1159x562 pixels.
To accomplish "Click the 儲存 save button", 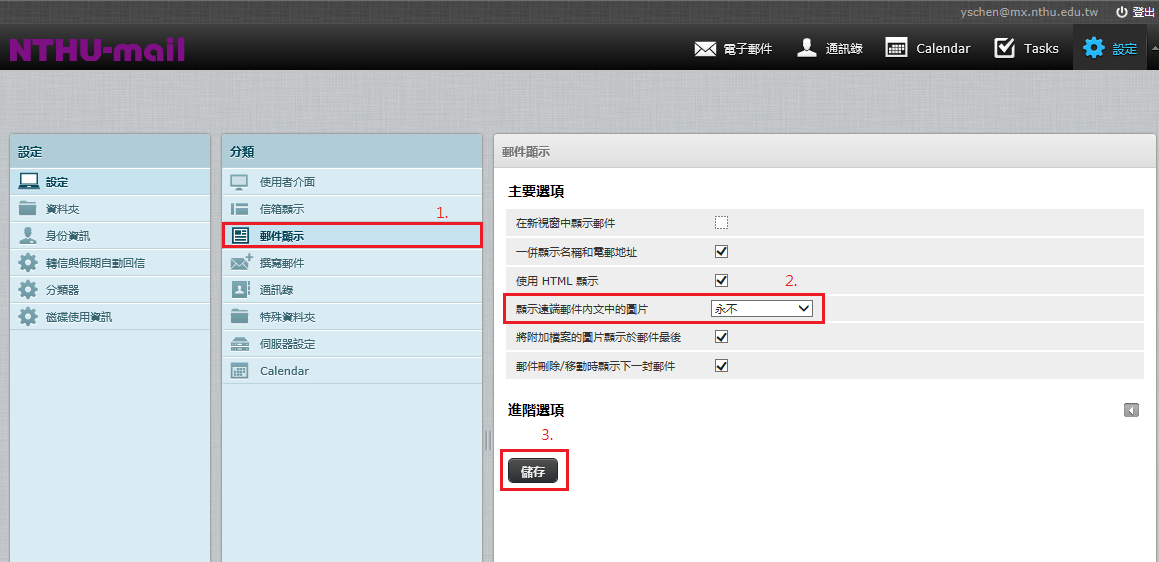I will click(533, 471).
